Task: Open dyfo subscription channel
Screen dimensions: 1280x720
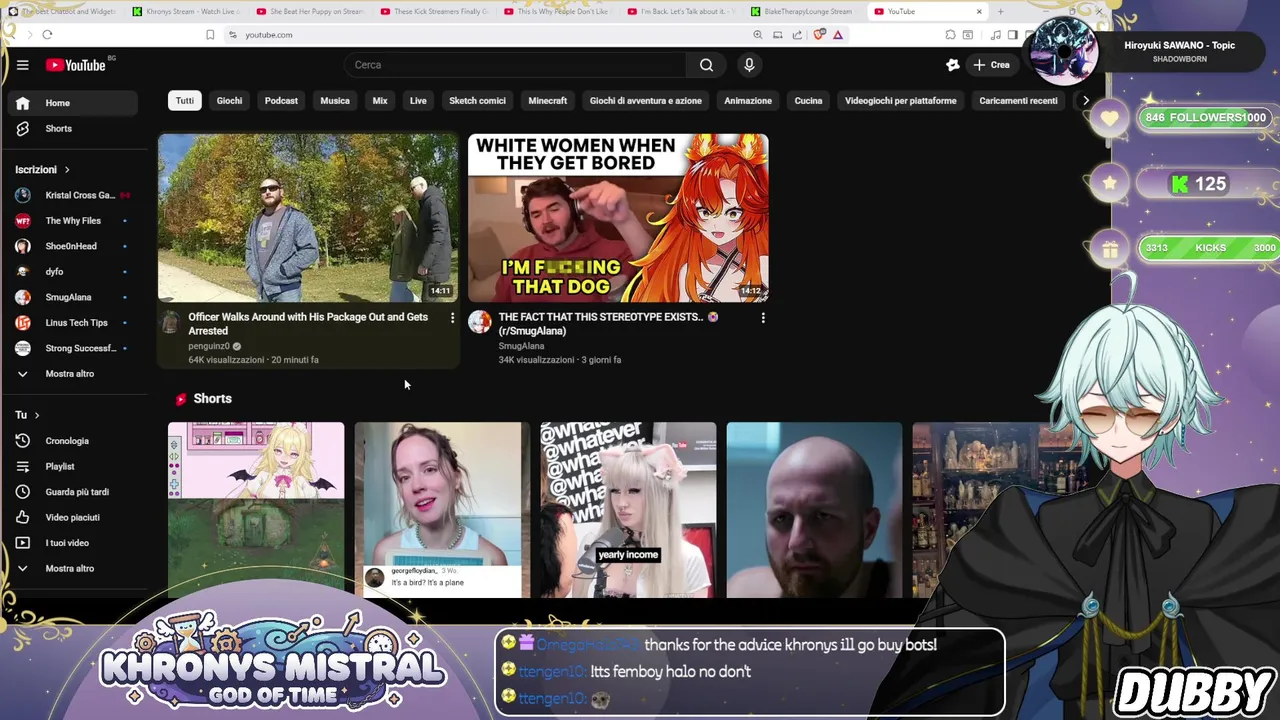Action: tap(72, 271)
